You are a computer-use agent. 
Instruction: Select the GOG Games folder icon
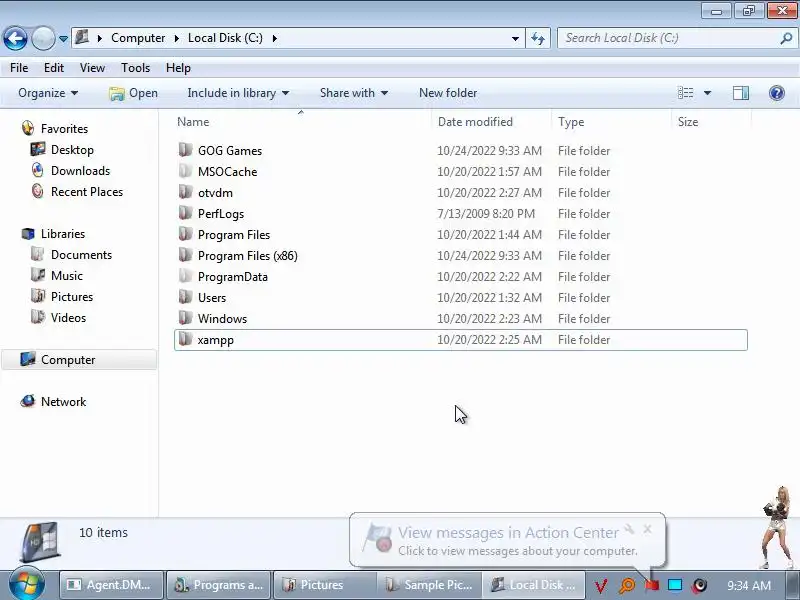click(x=186, y=150)
